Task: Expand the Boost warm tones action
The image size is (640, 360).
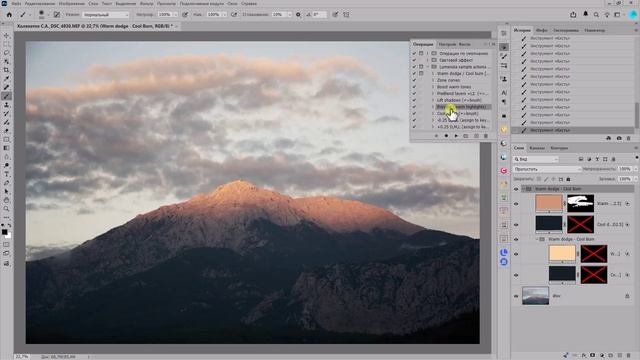Action: tap(433, 87)
